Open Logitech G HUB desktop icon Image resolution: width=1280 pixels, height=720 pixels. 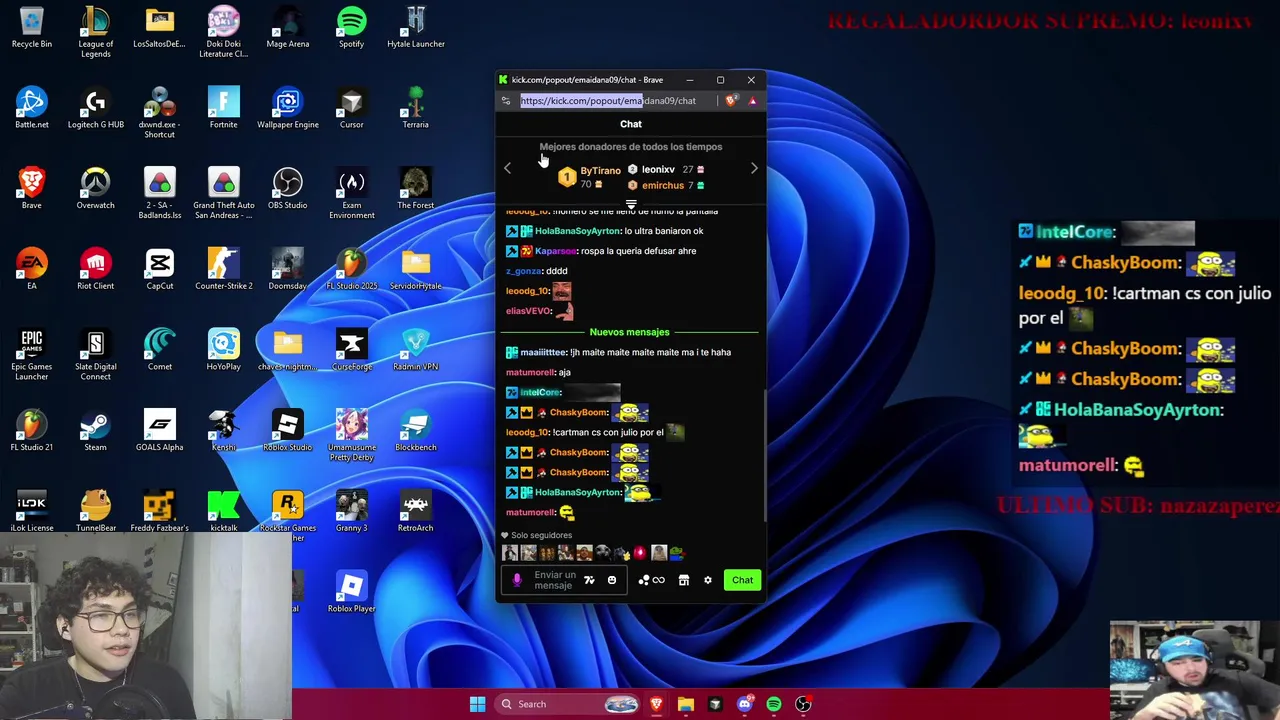click(x=96, y=108)
